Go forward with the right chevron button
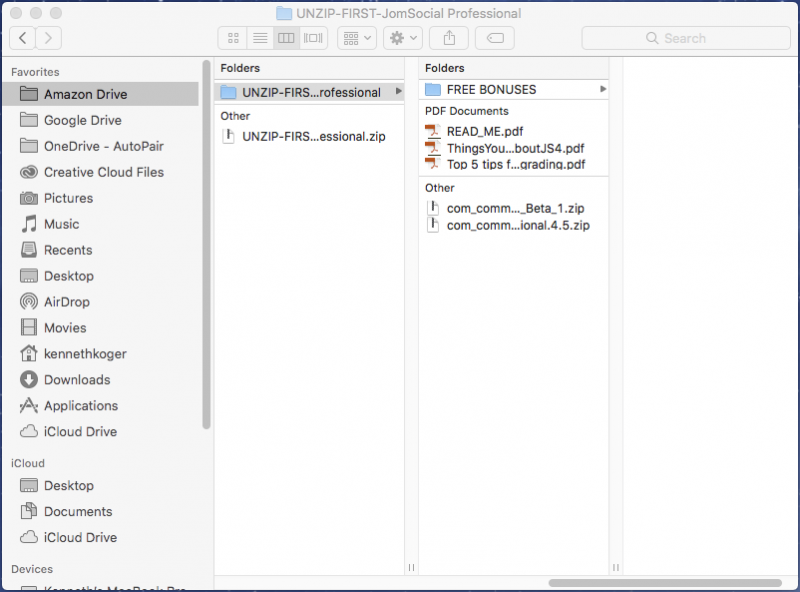The width and height of the screenshot is (800, 592). pyautogui.click(x=48, y=38)
